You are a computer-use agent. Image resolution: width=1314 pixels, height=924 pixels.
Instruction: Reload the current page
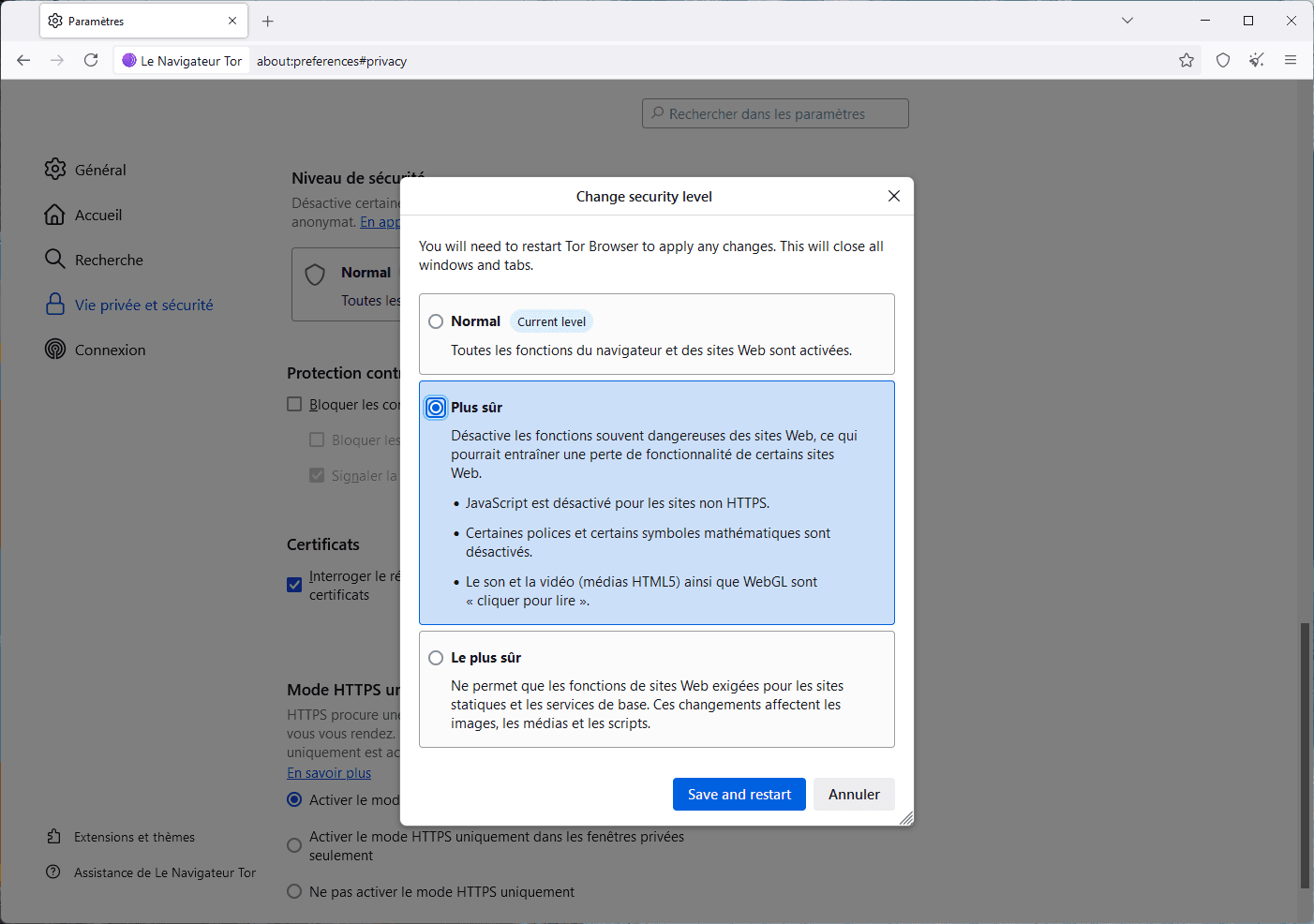point(91,60)
